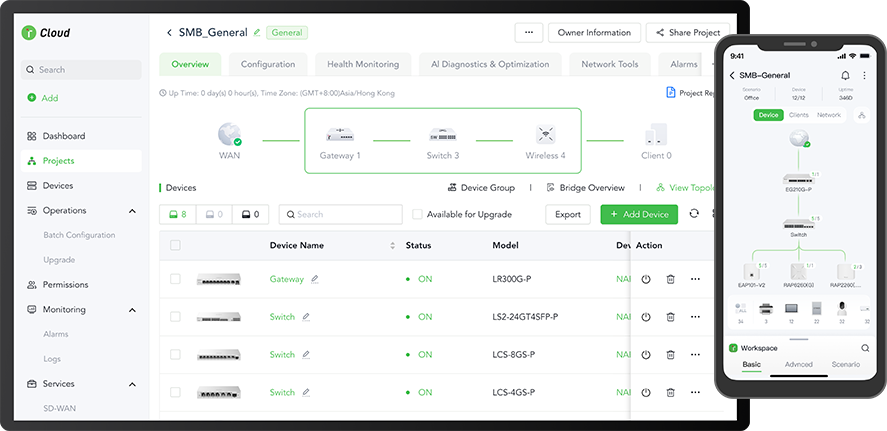Sort by the Device Name column arrows
The image size is (887, 431).
(392, 245)
